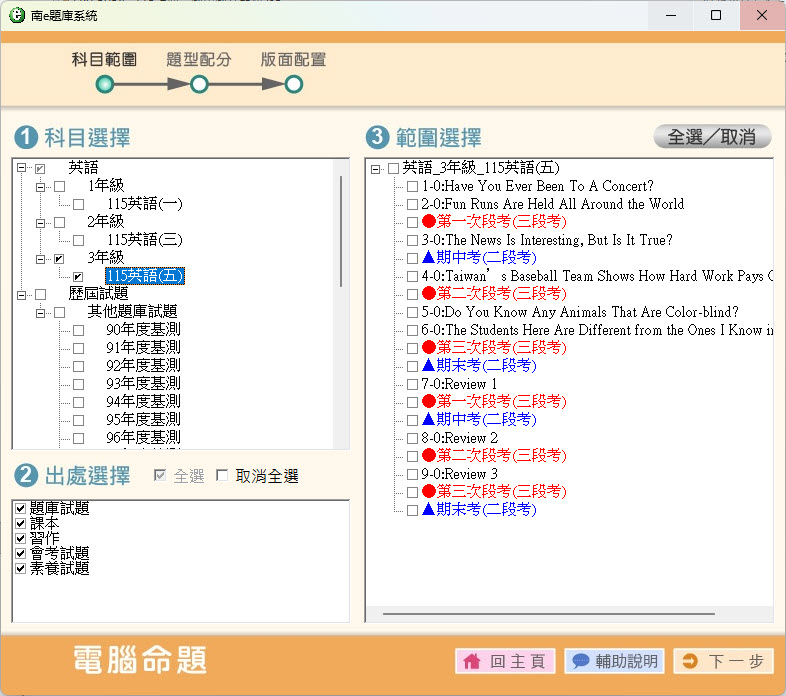Collapse the 2年級 tree node
This screenshot has height=696, width=786.
(40, 223)
